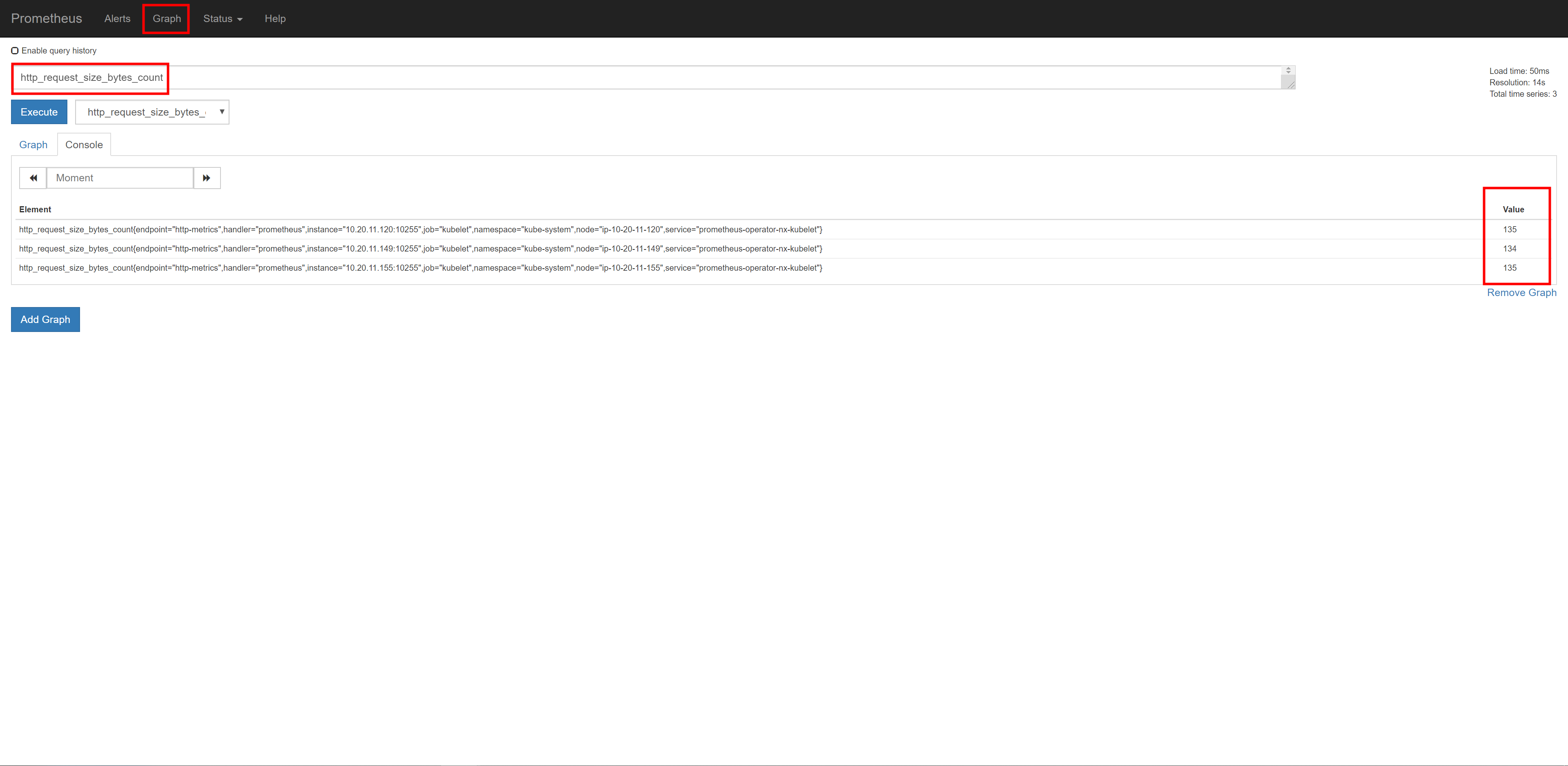Click the Total time series: 3 text
This screenshot has width=1568, height=766.
(x=1523, y=94)
